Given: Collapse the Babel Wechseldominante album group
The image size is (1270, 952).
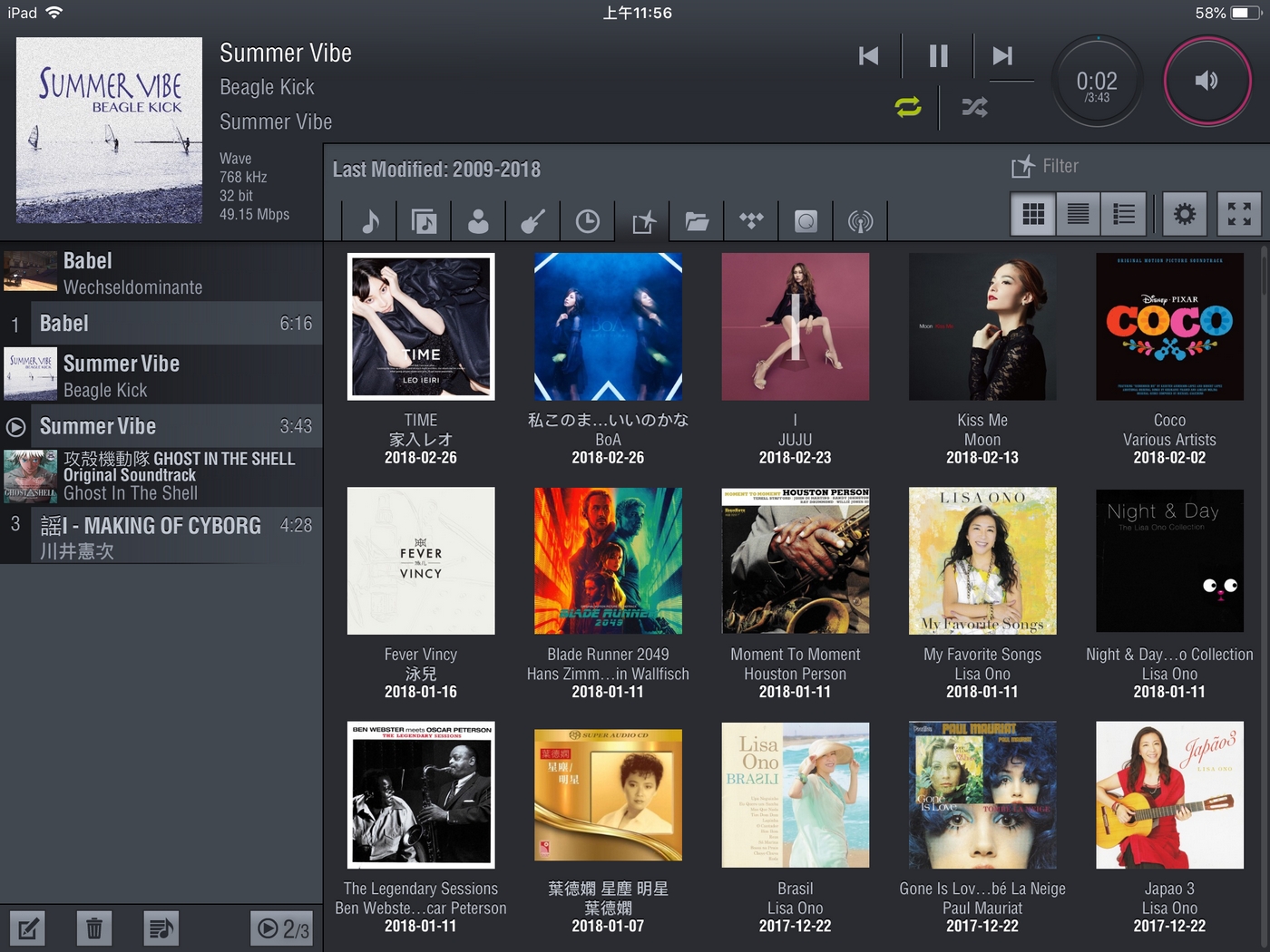Looking at the screenshot, I should 161,273.
